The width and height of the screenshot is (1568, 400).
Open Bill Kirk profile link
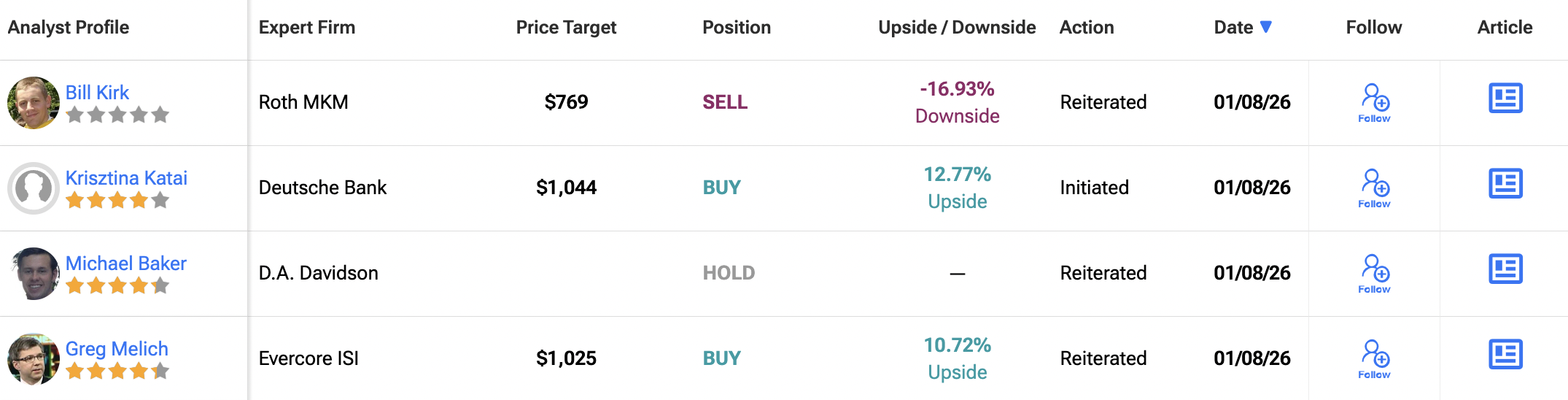tap(97, 93)
